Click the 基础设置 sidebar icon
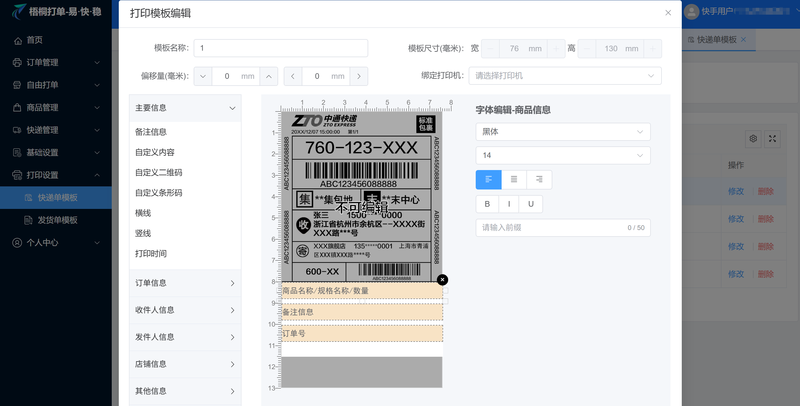The image size is (800, 406). 17,153
